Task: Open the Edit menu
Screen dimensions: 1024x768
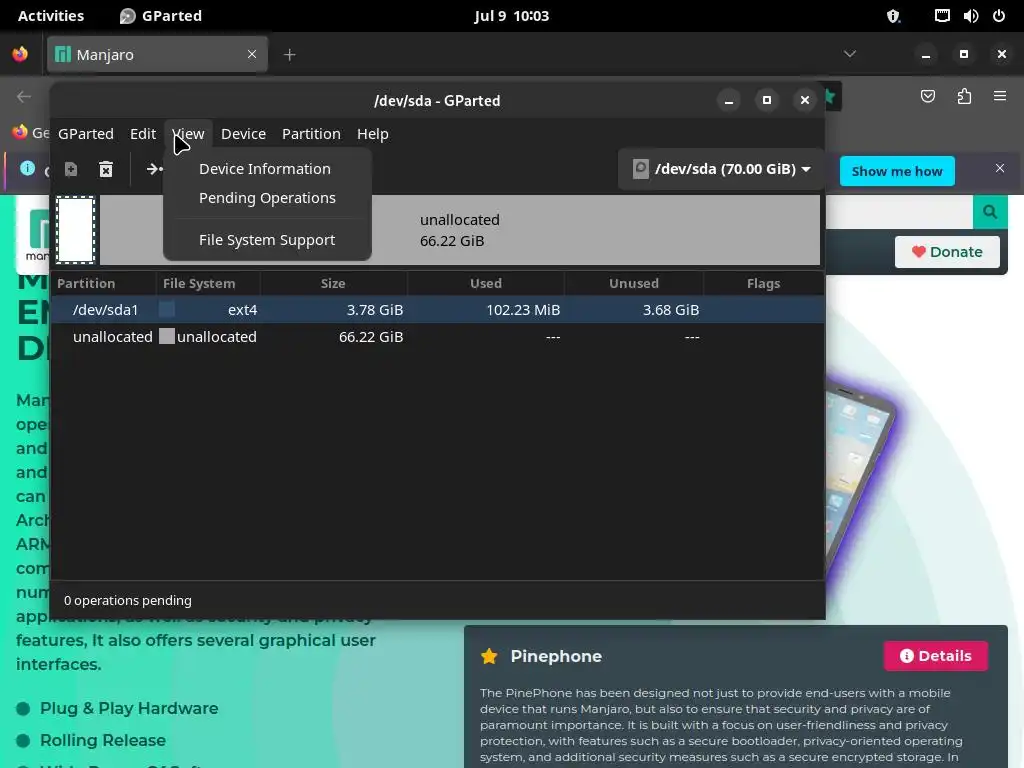Action: (x=143, y=134)
